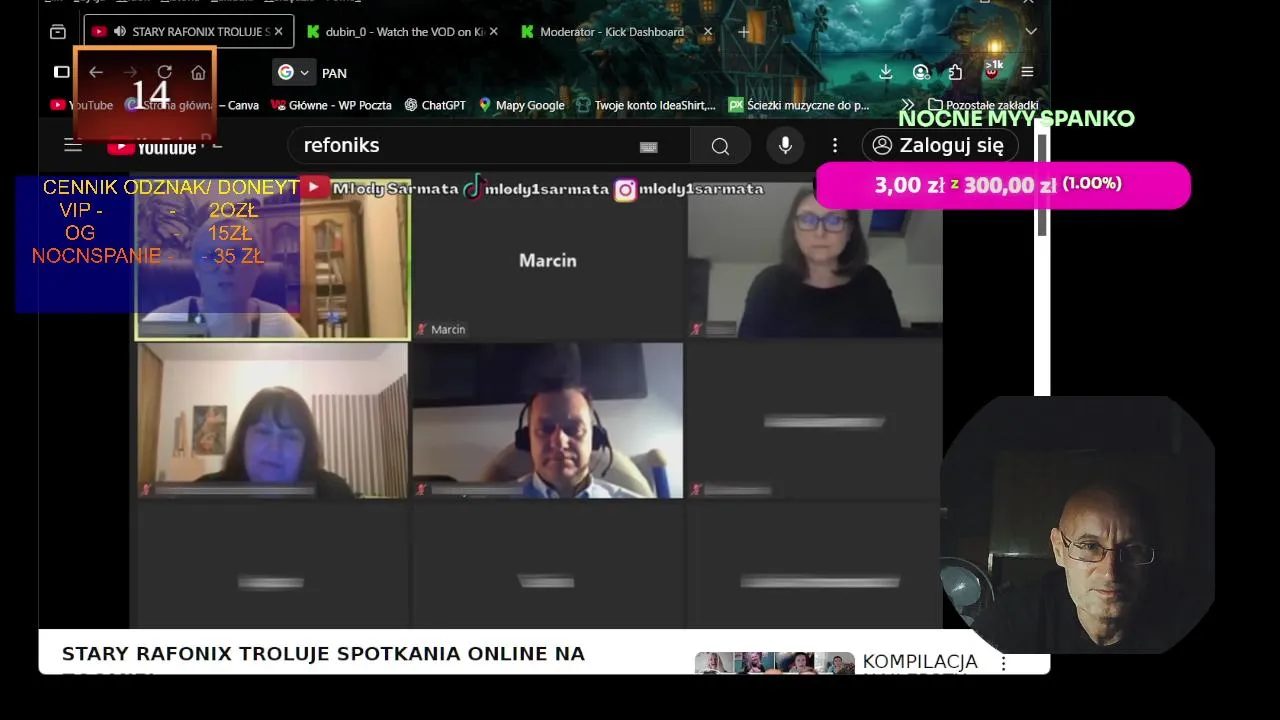Viewport: 1280px width, 720px height.
Task: Open Ścieżki muzyczne do p... bookmark
Action: (800, 105)
